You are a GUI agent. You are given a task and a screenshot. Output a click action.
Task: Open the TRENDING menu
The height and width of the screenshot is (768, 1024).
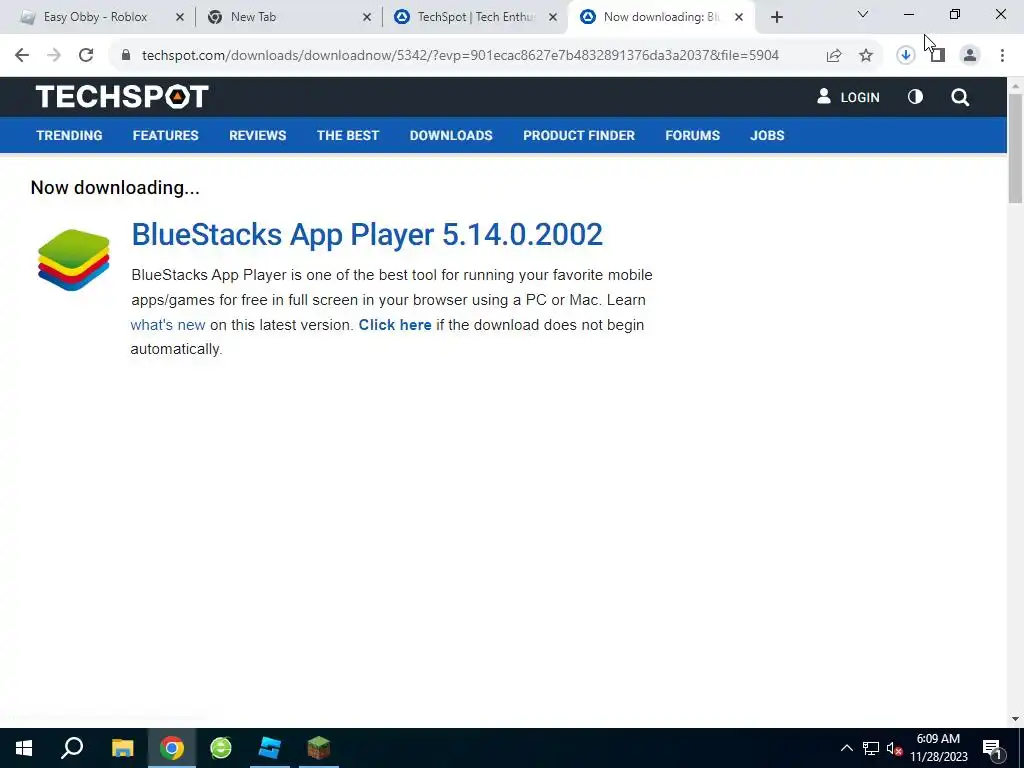point(69,135)
